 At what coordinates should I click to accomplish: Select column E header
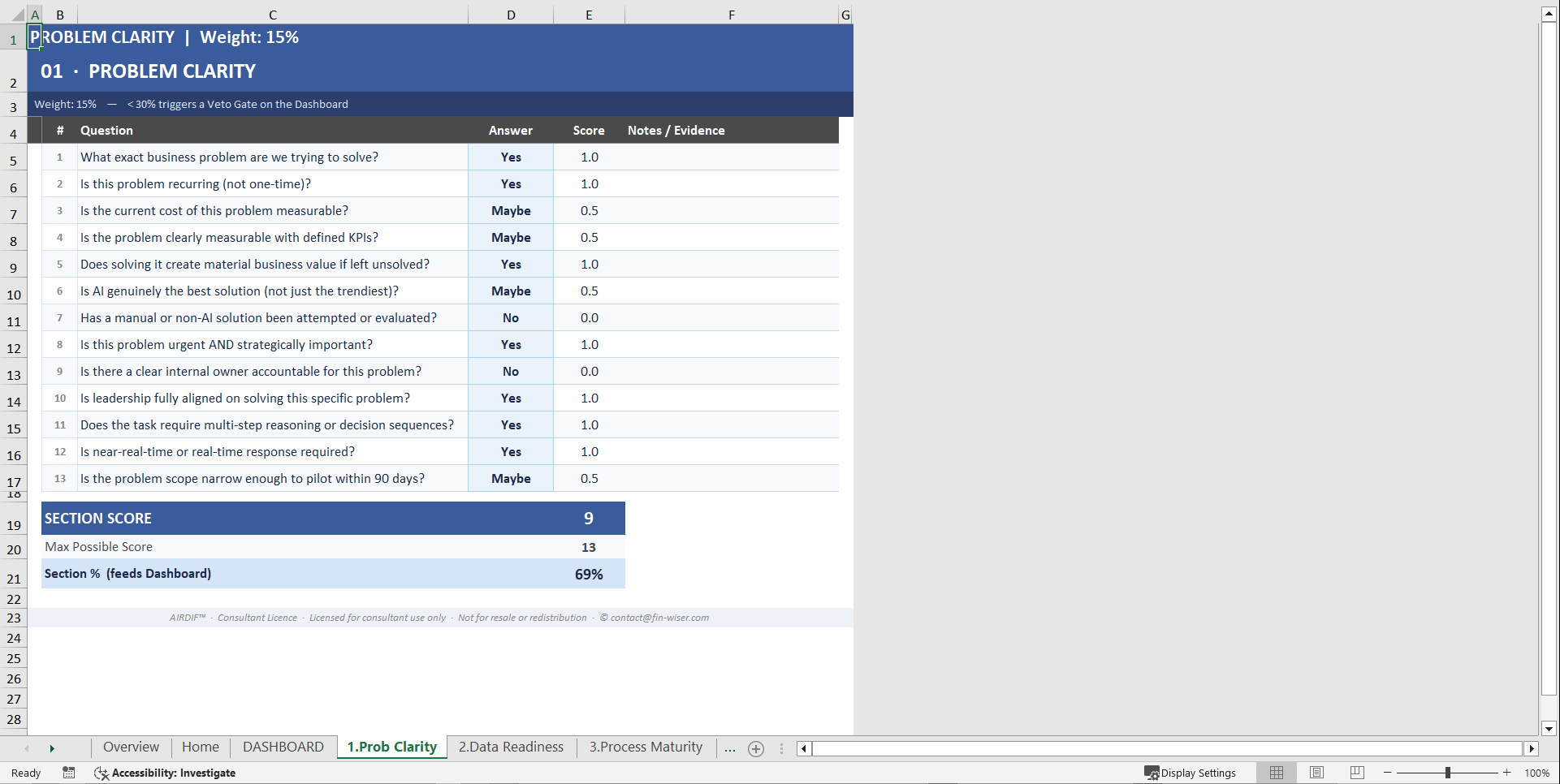pos(589,15)
